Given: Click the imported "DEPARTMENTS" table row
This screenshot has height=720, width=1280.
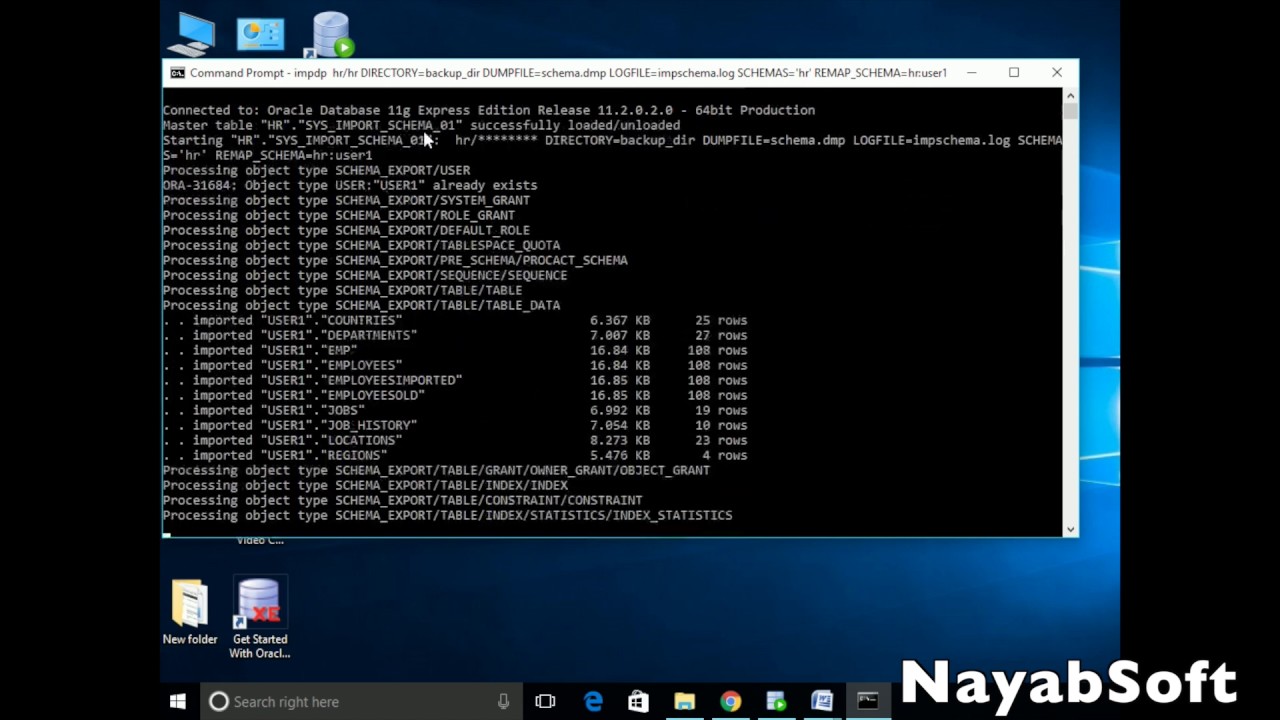Looking at the screenshot, I should pyautogui.click(x=455, y=335).
